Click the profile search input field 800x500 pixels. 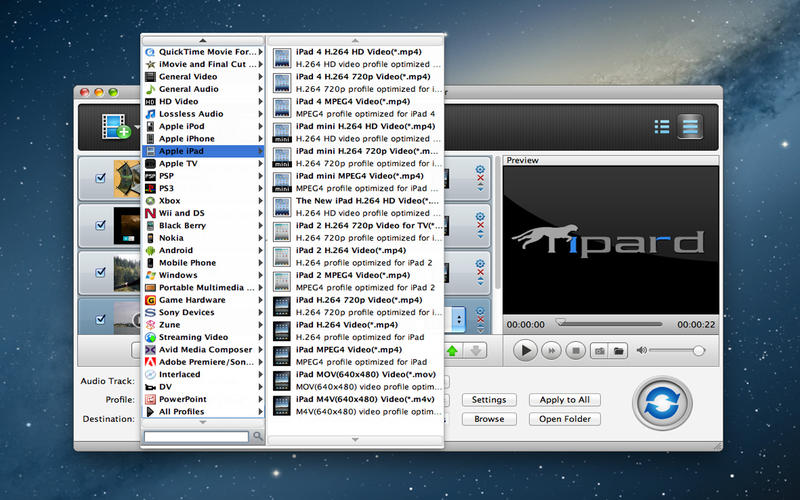click(196, 437)
